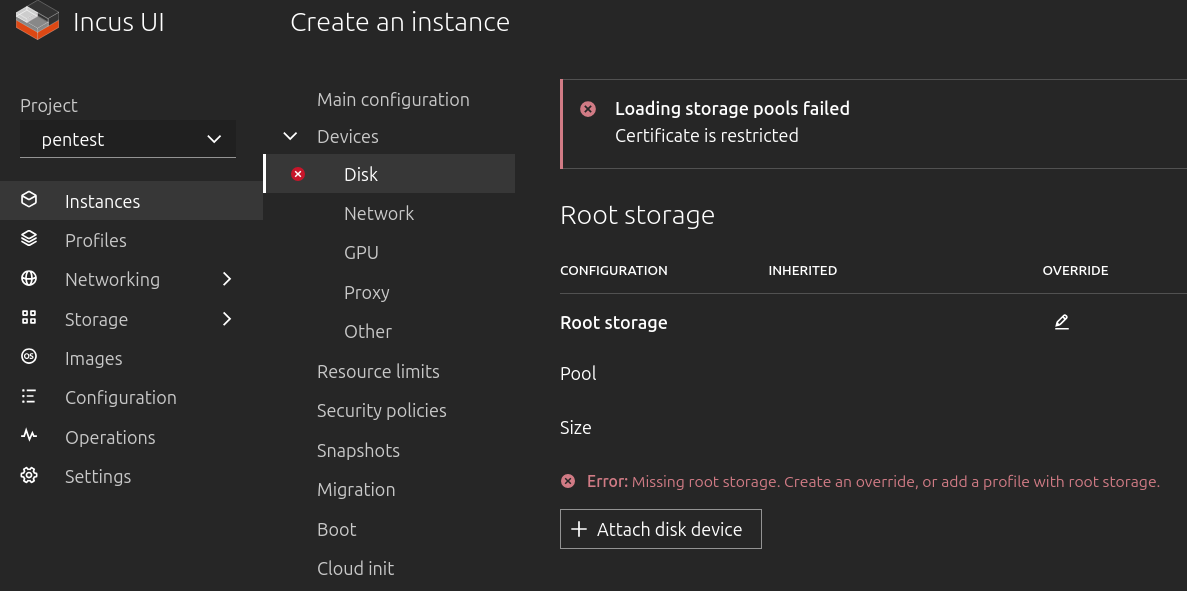Select the Network devices section
The image size is (1187, 591).
[379, 213]
